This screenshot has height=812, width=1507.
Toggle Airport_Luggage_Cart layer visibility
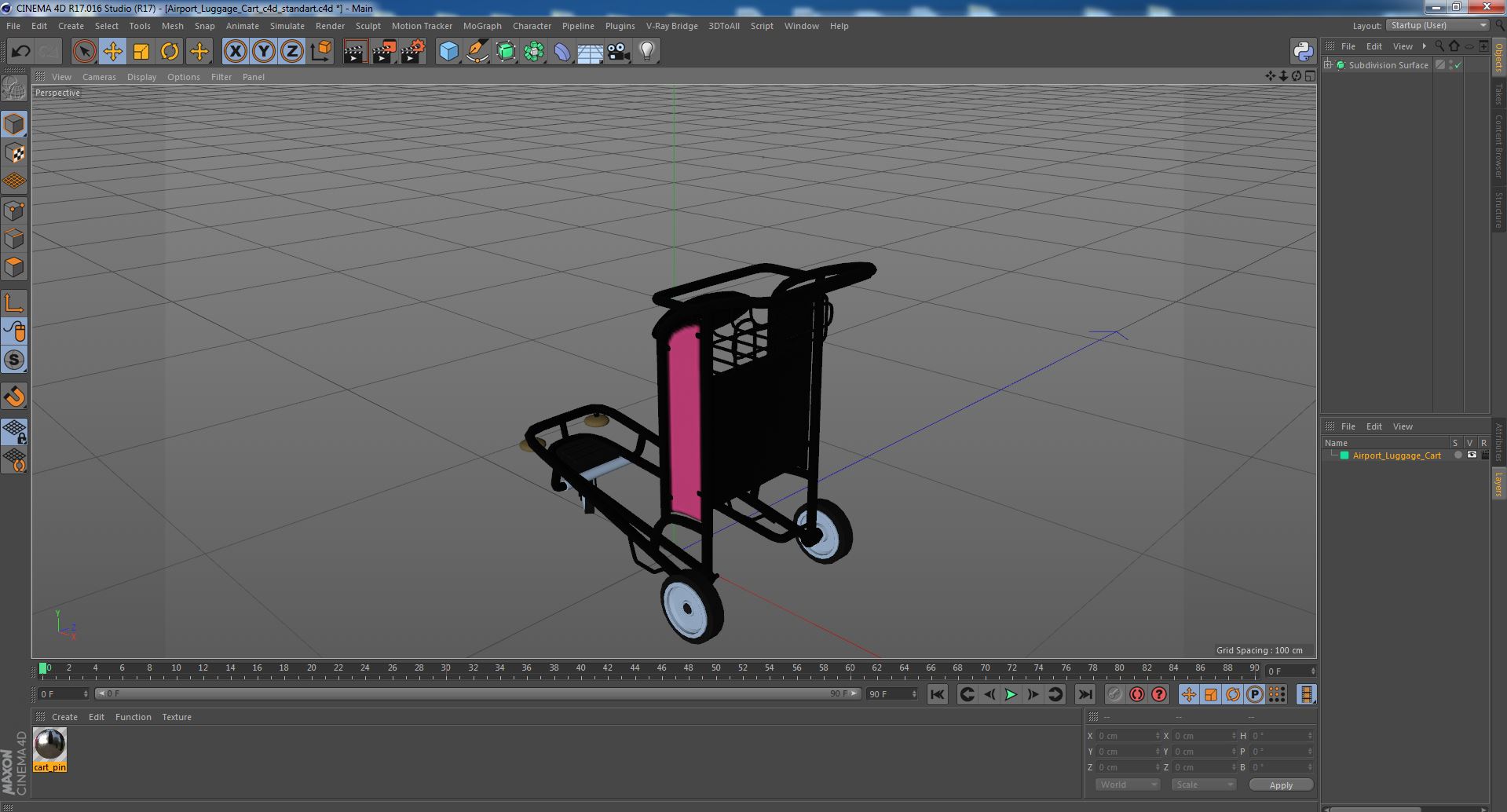1472,455
